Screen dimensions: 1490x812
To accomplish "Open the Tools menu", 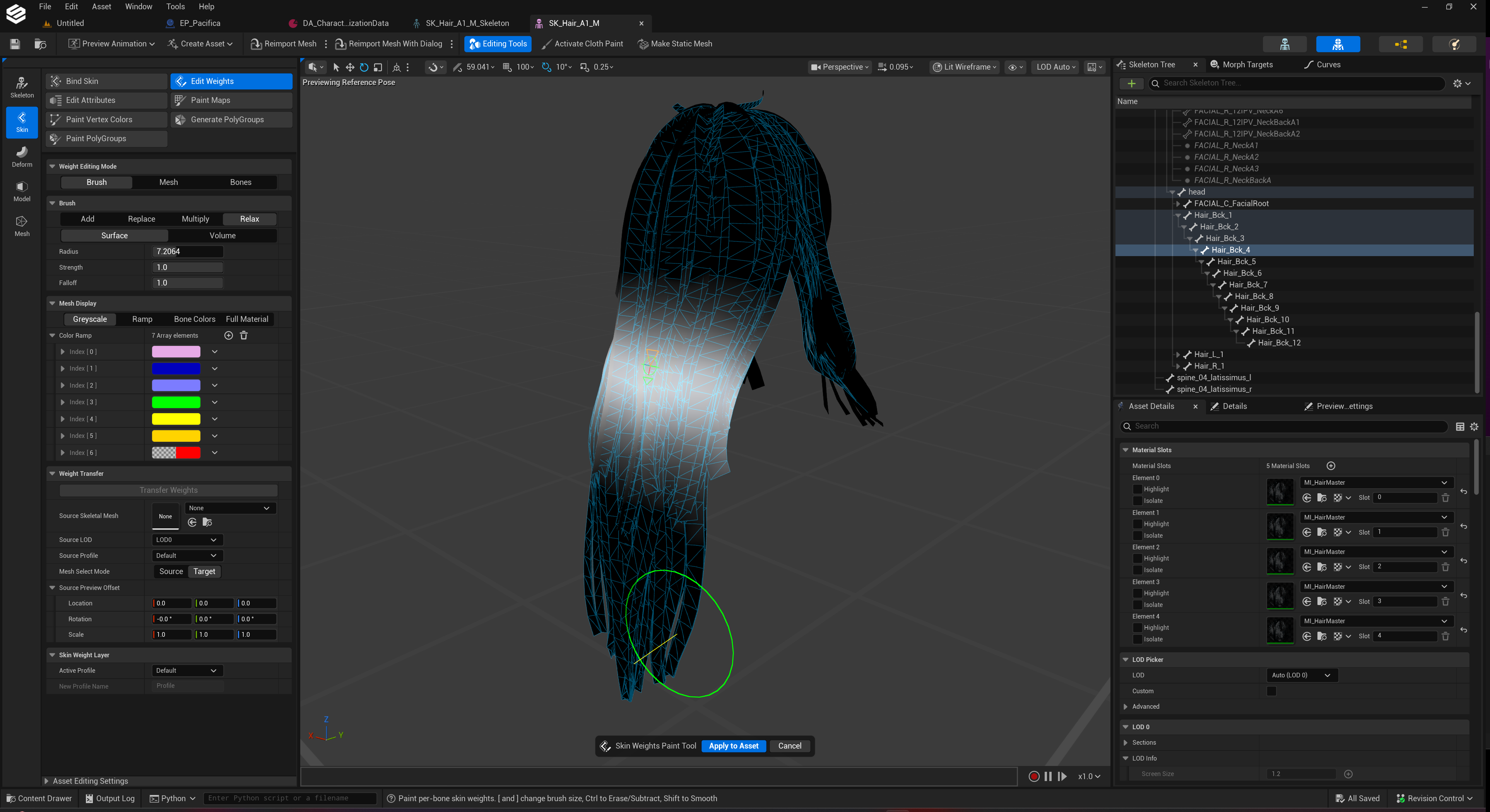I will click(x=175, y=6).
